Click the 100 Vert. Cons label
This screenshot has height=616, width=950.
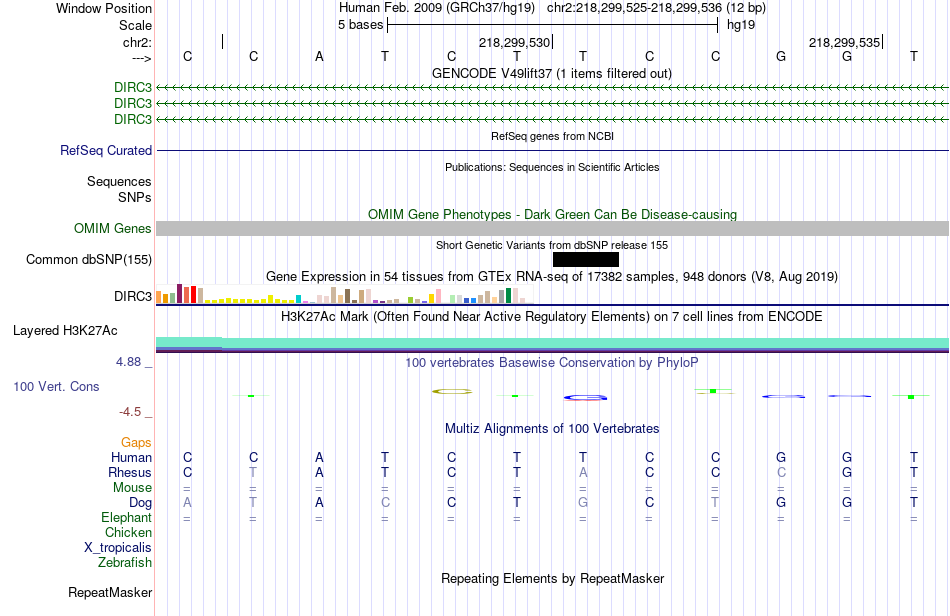[x=56, y=386]
